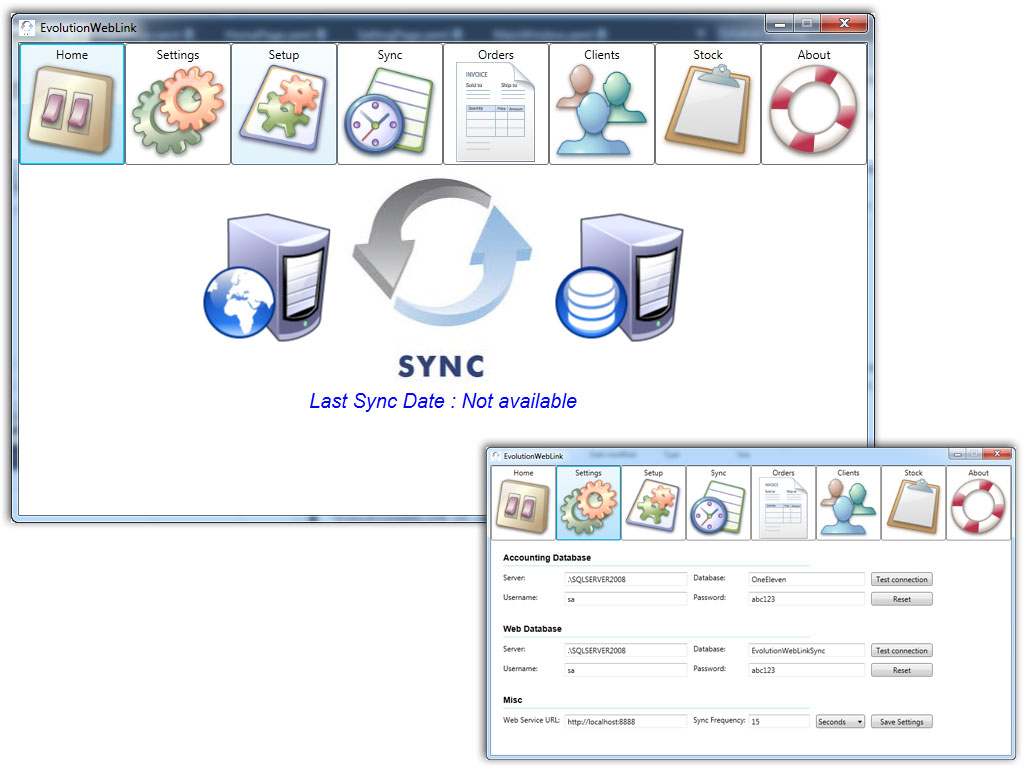Click the Save Settings button
The width and height of the screenshot is (1024, 768).
[901, 722]
